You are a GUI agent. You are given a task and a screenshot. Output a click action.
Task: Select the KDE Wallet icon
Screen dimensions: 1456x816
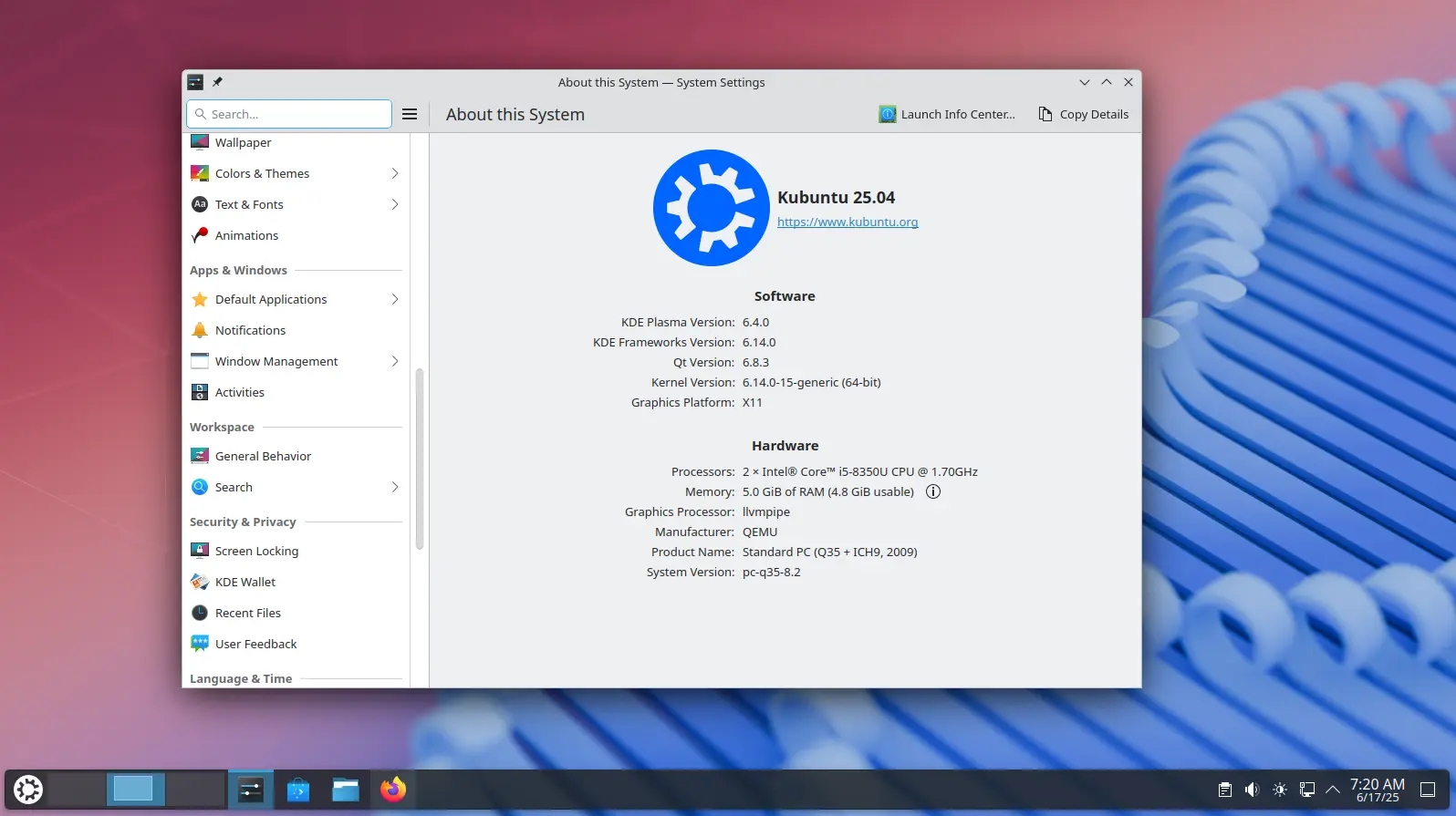pos(200,582)
